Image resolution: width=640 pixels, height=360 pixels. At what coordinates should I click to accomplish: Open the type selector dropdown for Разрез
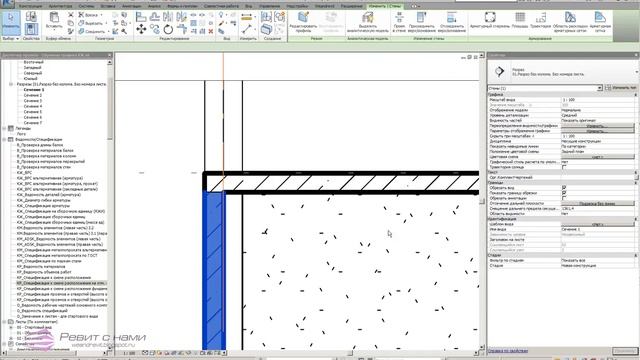pyautogui.click(x=636, y=72)
